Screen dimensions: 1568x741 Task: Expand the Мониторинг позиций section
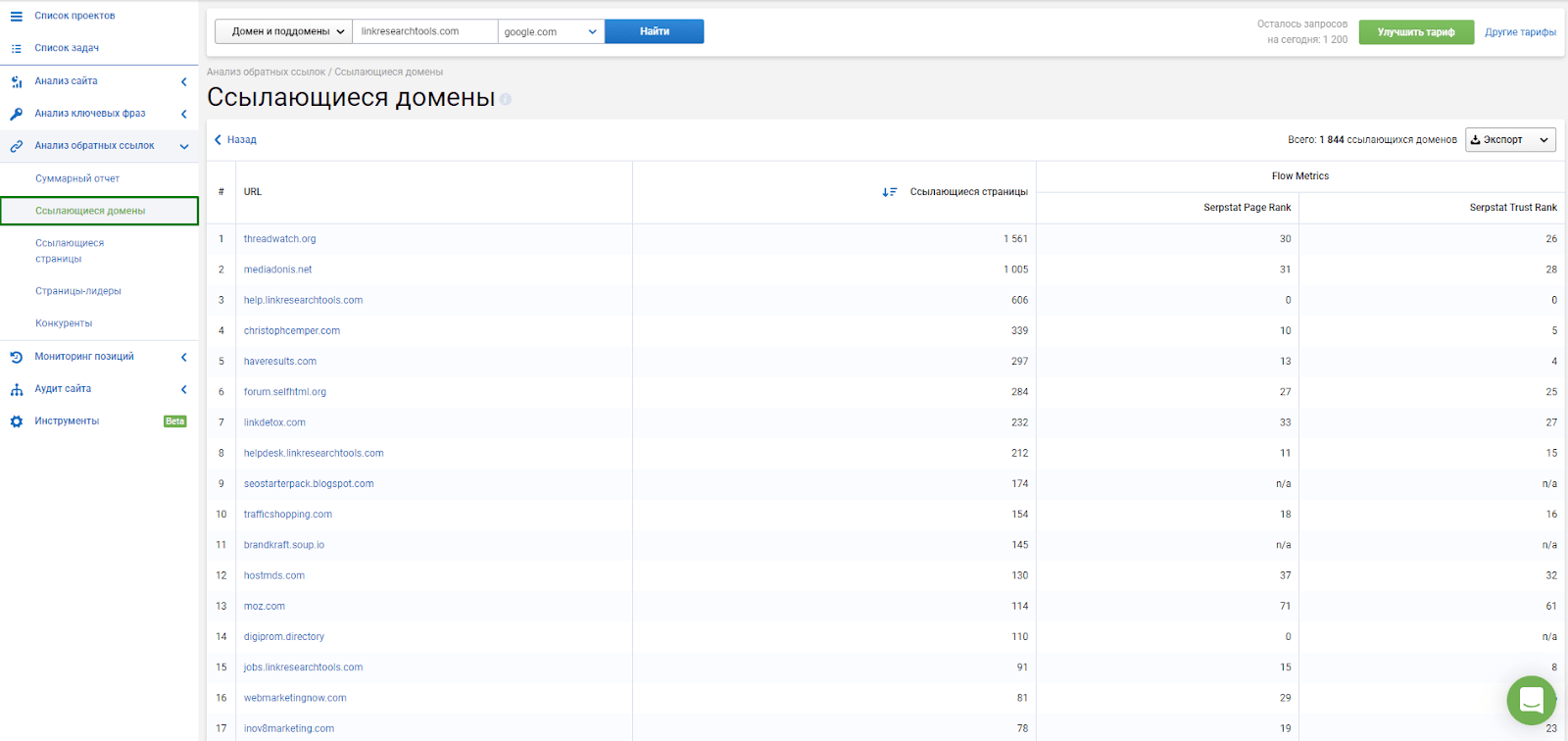click(183, 357)
